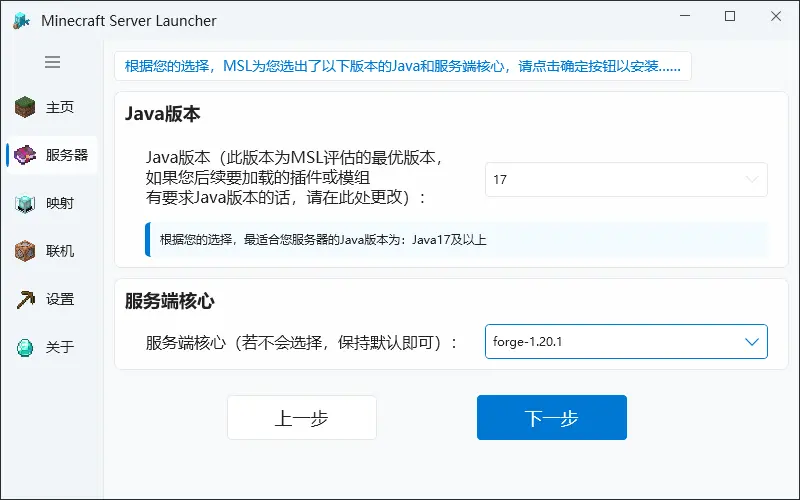Click the Server enchanting book icon

[x=24, y=155]
